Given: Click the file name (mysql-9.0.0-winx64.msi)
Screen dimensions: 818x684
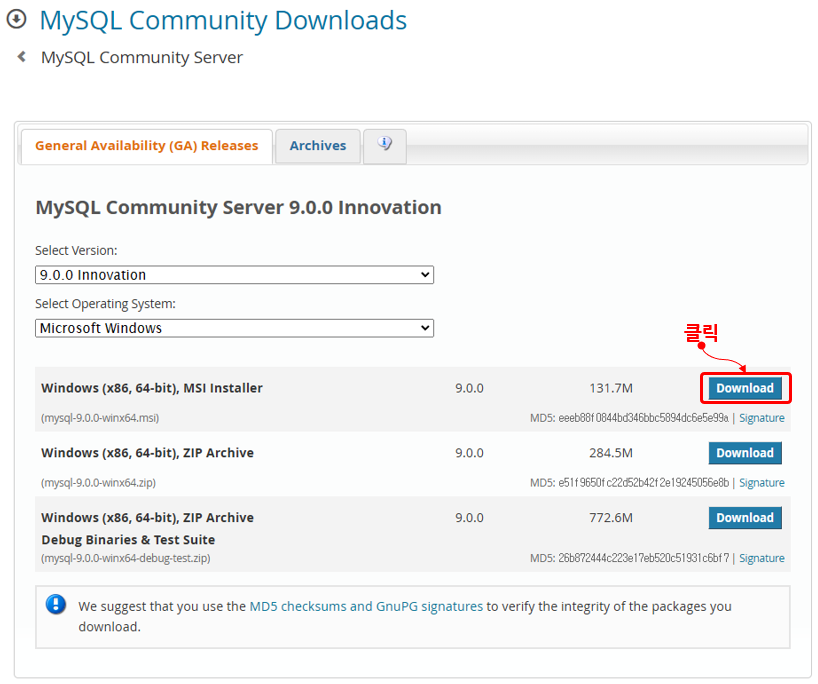Looking at the screenshot, I should (100, 418).
